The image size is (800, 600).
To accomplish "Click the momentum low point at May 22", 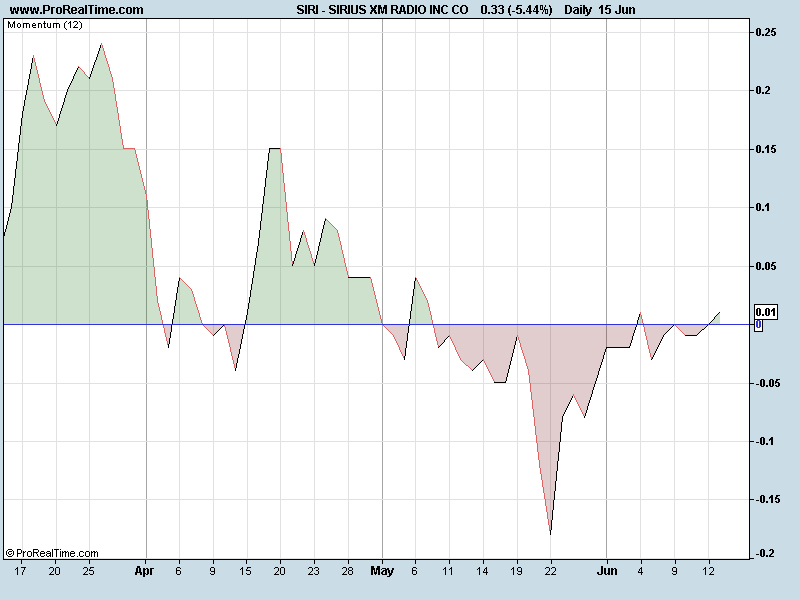I will 551,534.
